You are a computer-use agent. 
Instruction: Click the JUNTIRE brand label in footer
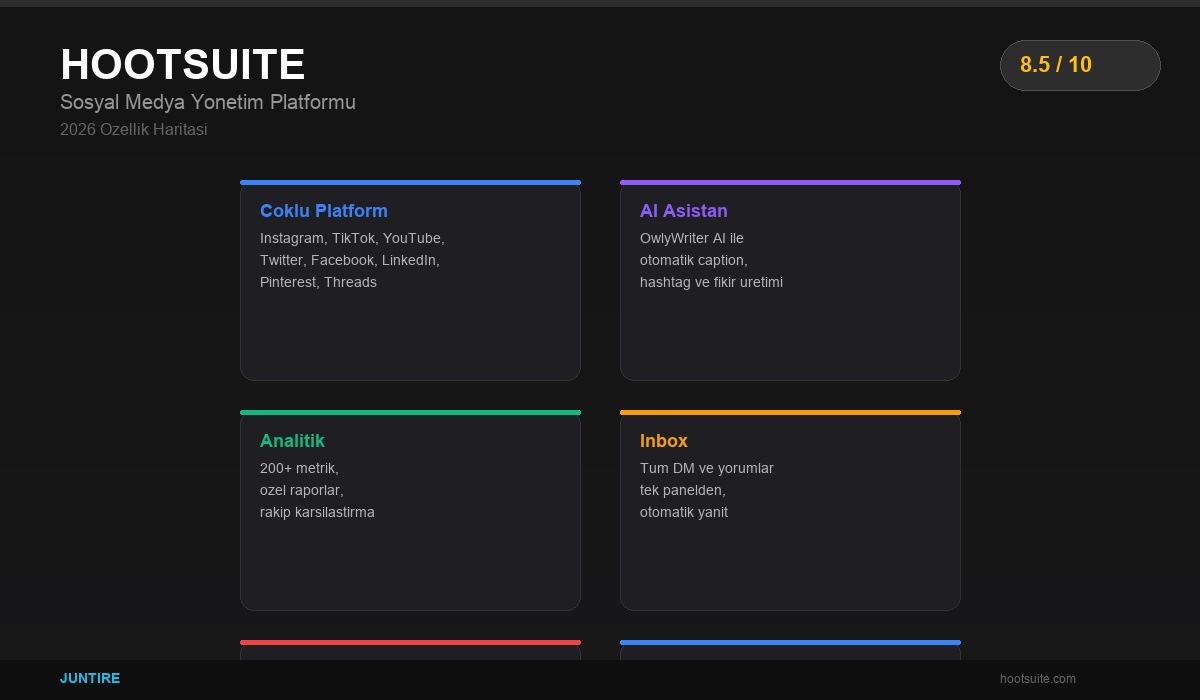pos(90,678)
